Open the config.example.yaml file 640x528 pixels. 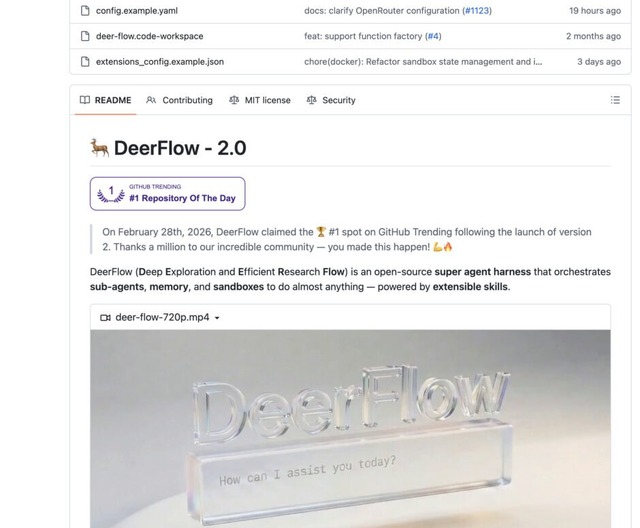point(137,11)
